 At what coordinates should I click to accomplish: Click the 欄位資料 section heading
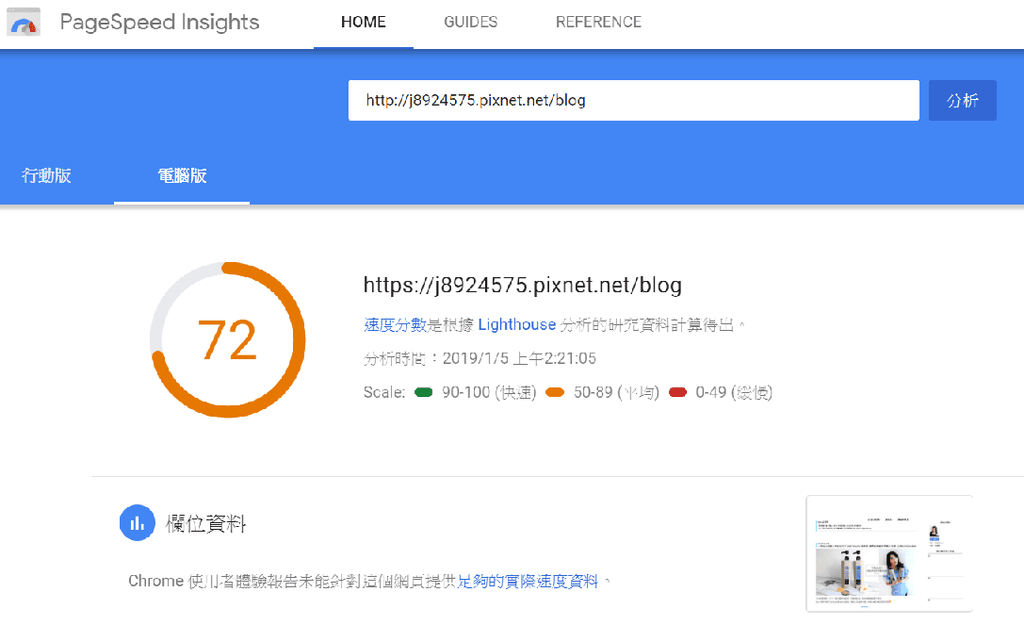coord(206,523)
